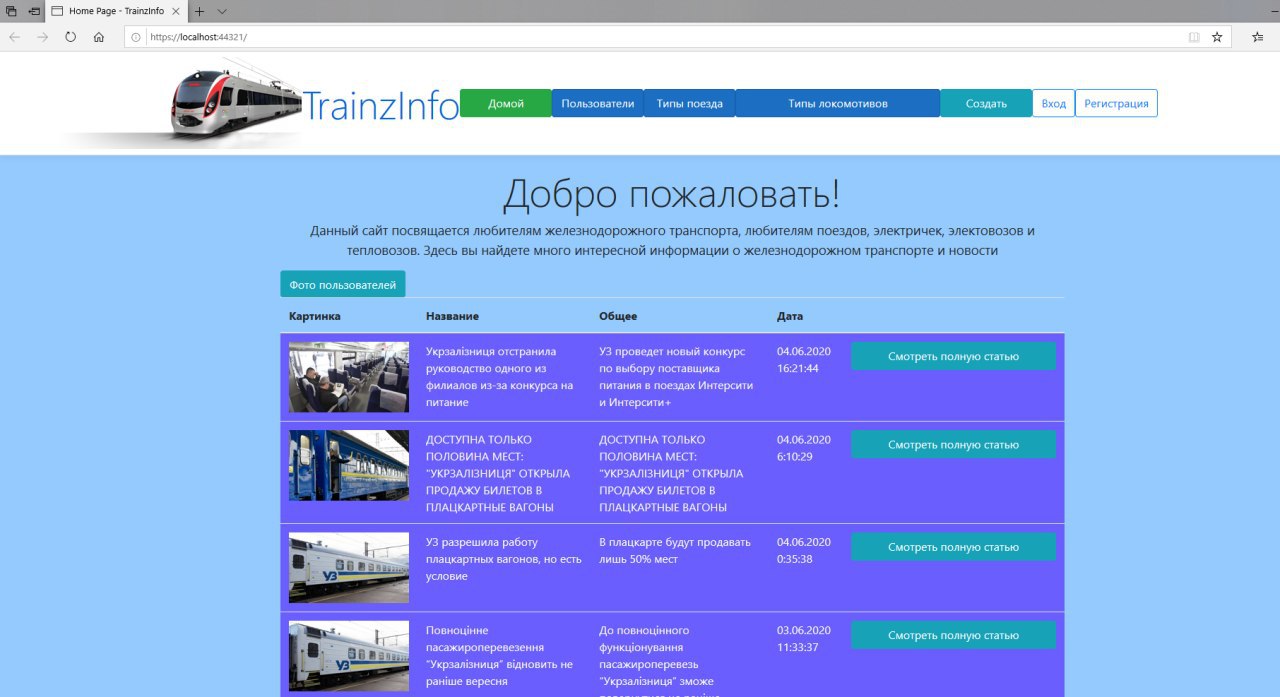Click the TrainzInfo brand title
This screenshot has height=697, width=1280.
coord(381,104)
